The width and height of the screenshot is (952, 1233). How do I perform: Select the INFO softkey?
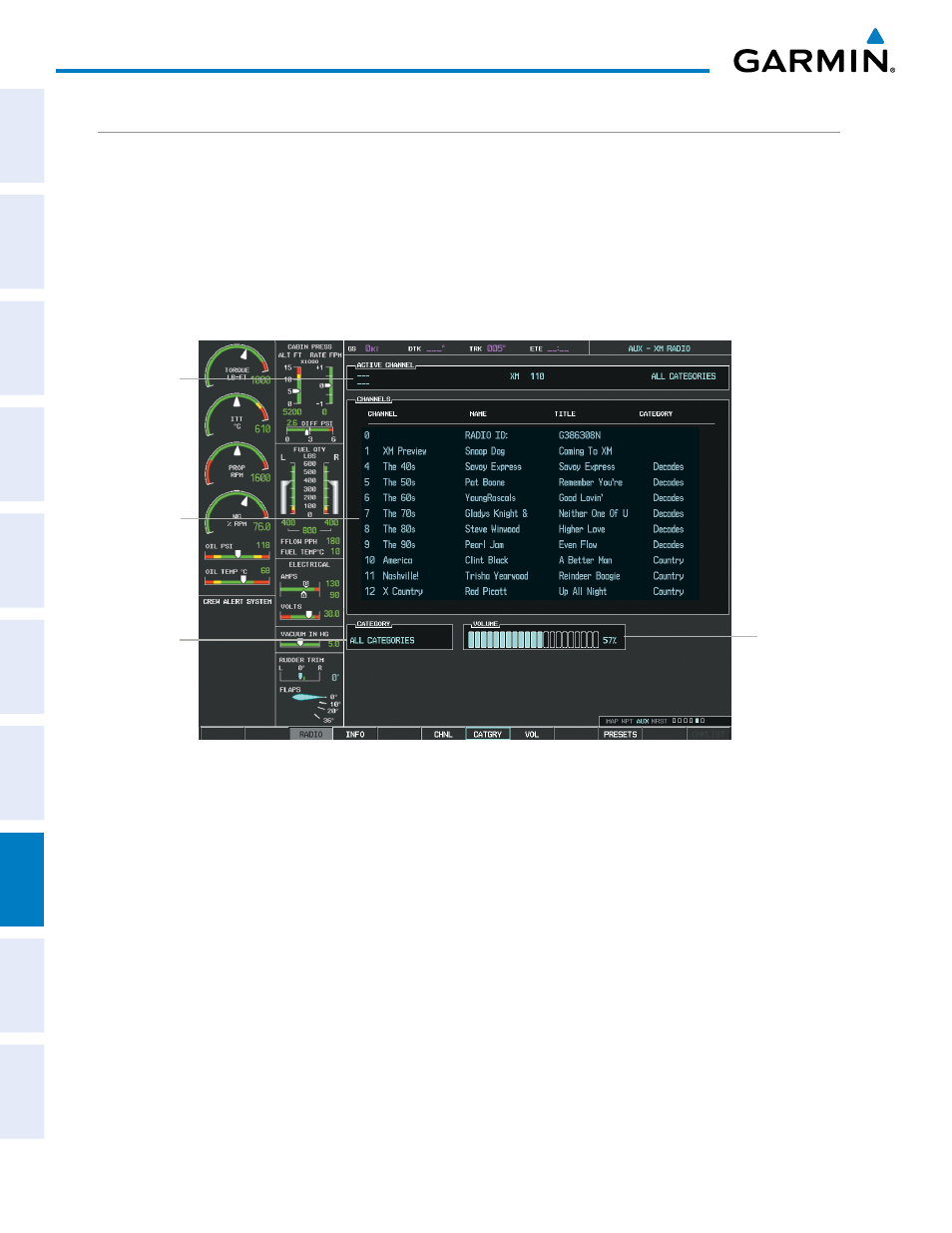click(355, 734)
